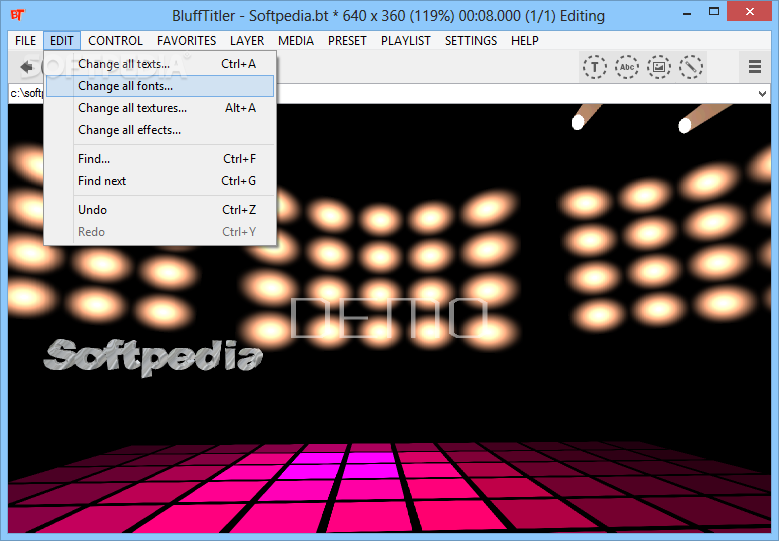This screenshot has width=779, height=541.
Task: Click the Softpedia 3D text in preview
Action: (153, 357)
